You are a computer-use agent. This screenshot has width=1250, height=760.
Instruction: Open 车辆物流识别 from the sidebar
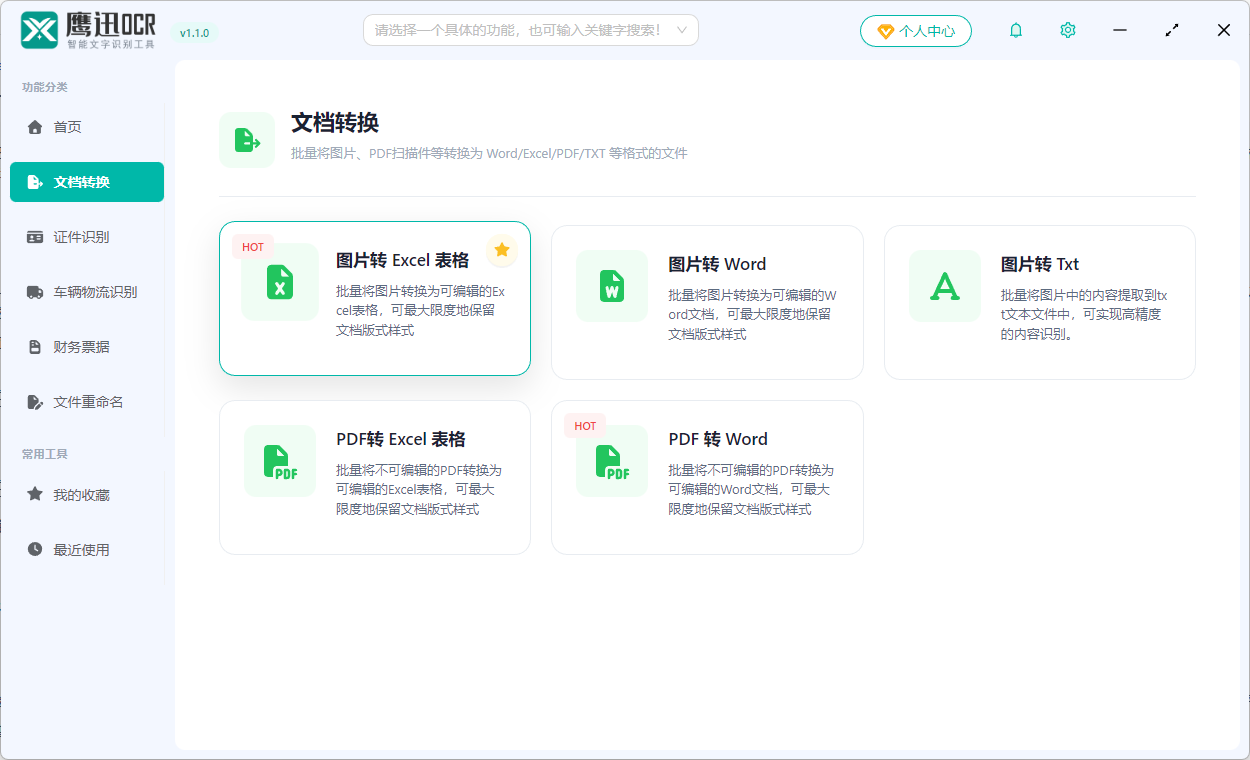pyautogui.click(x=87, y=292)
